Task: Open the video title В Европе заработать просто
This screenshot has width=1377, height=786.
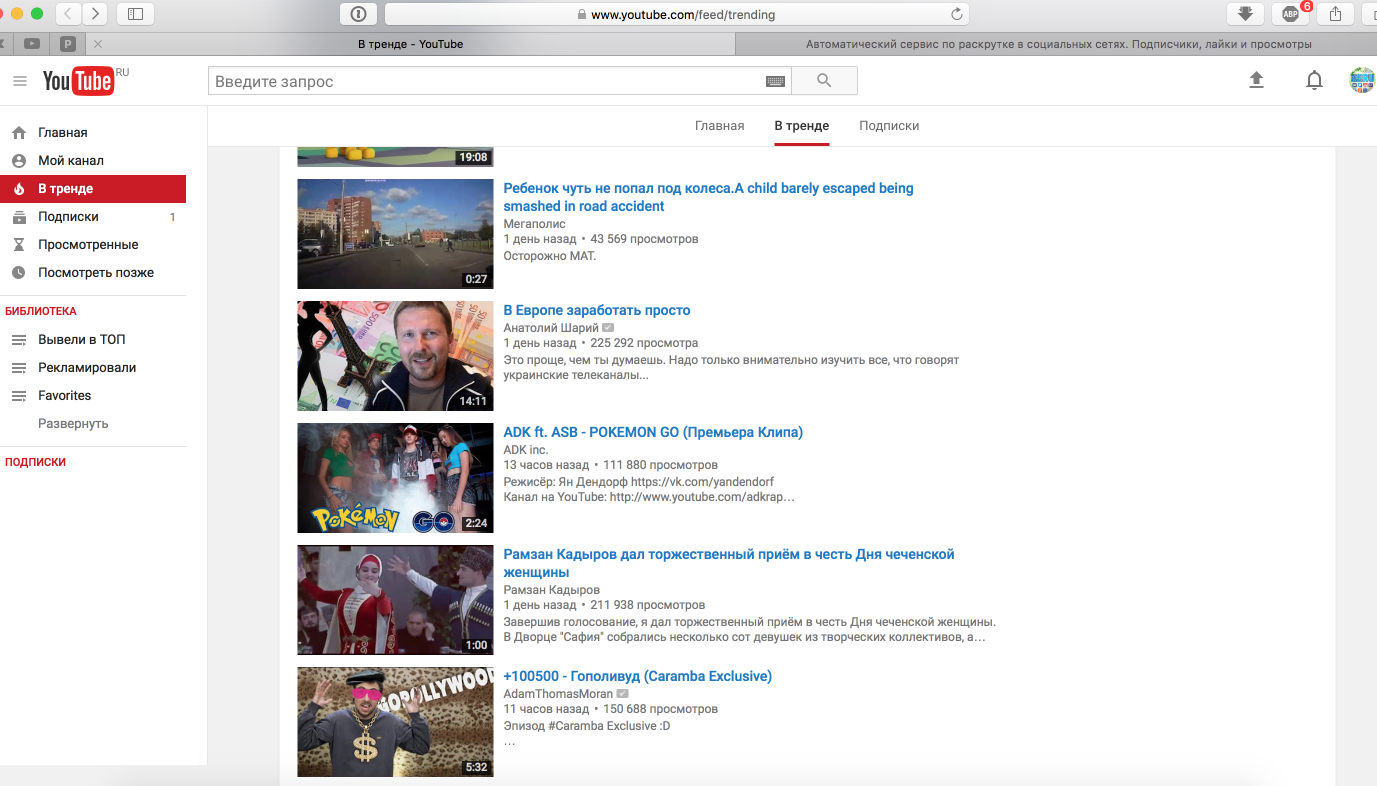Action: [x=597, y=310]
